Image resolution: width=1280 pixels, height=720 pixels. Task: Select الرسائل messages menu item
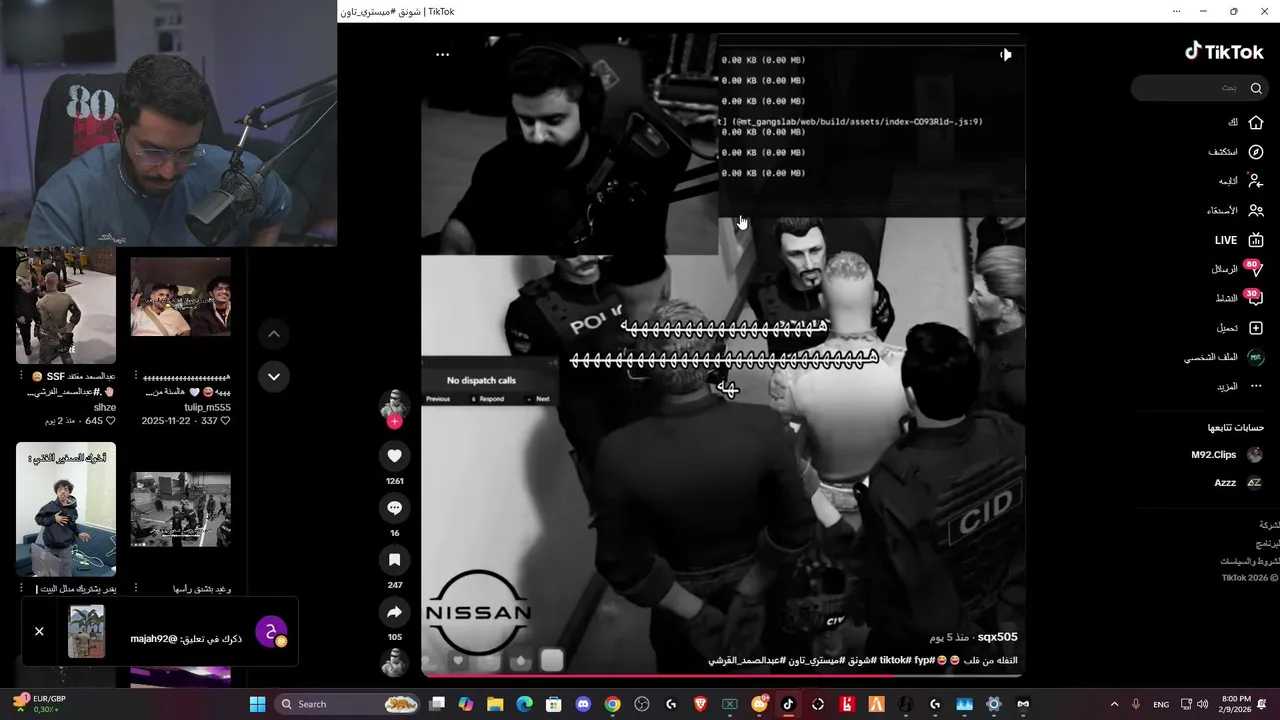[1224, 269]
